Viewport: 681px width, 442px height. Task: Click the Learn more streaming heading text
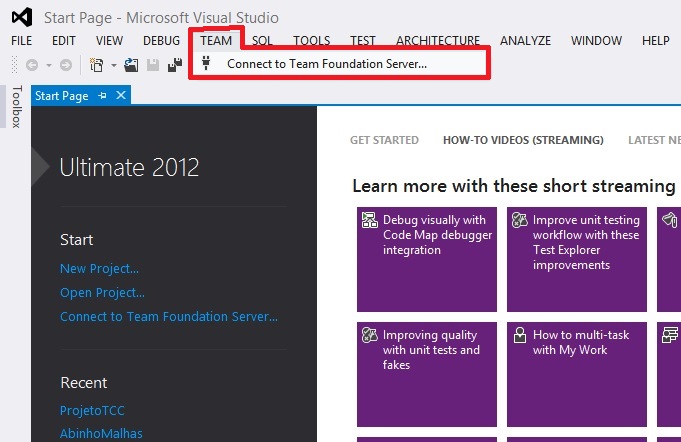tap(514, 186)
